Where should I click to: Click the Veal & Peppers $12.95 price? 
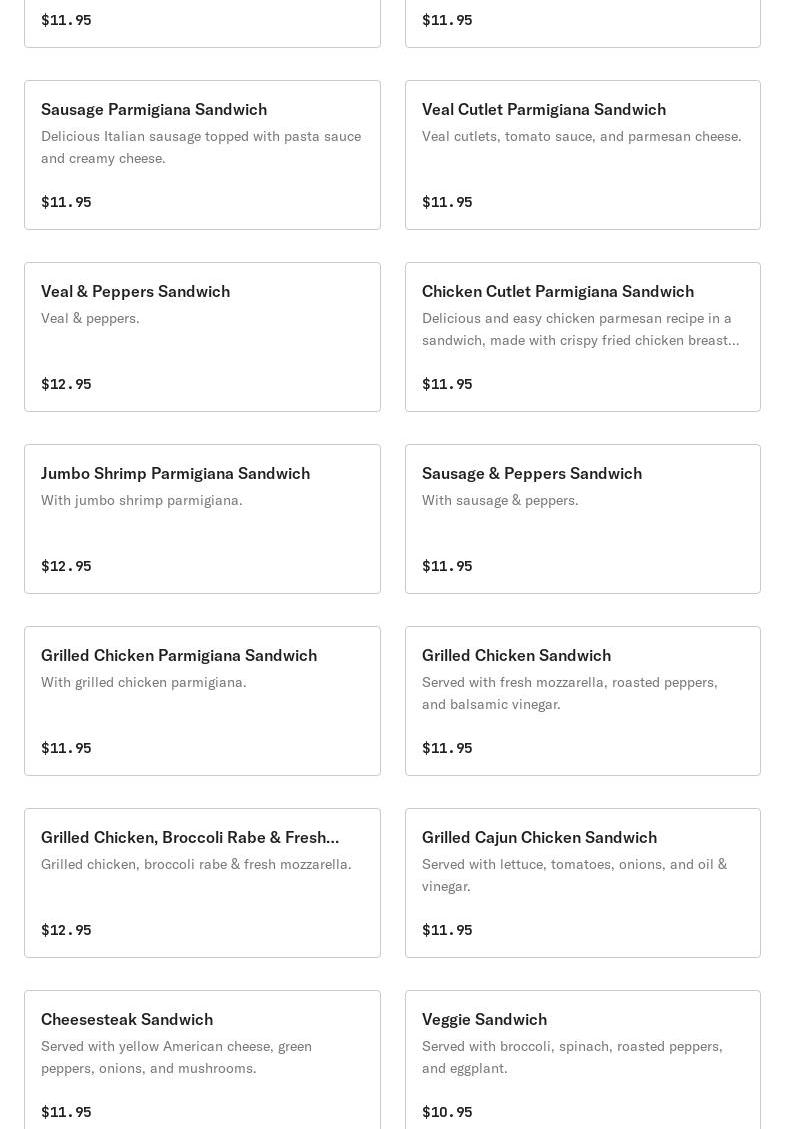(66, 384)
